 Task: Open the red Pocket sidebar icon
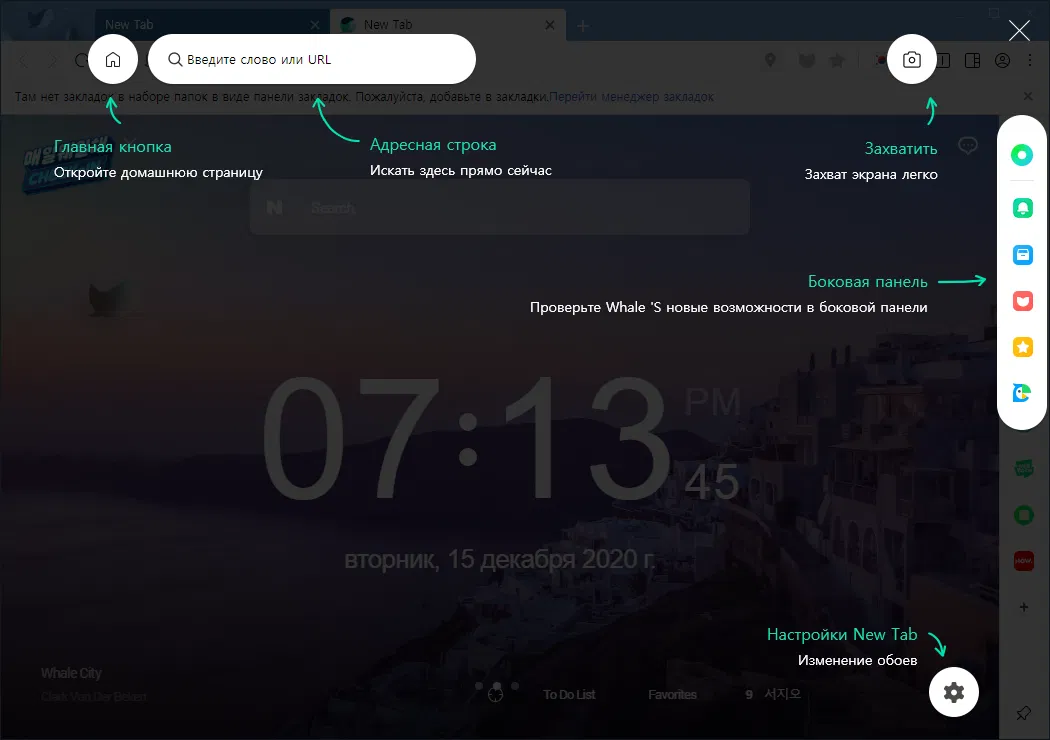pyautogui.click(x=1023, y=301)
